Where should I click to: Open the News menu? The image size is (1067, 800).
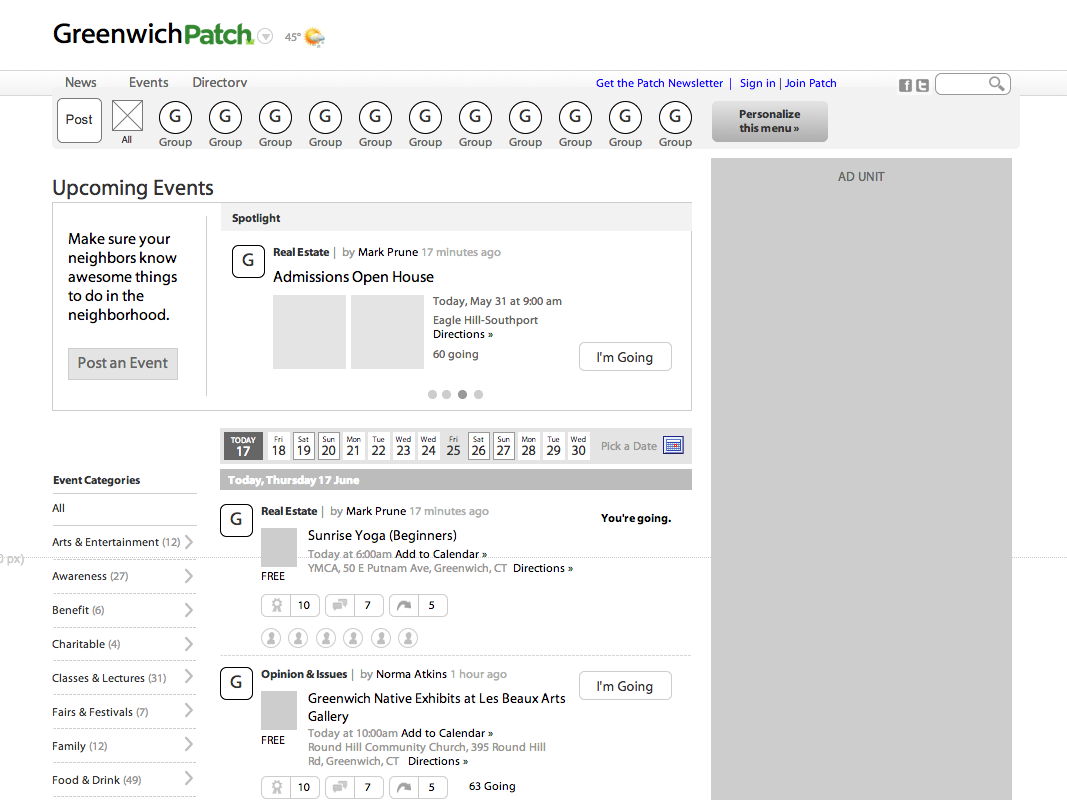[81, 82]
